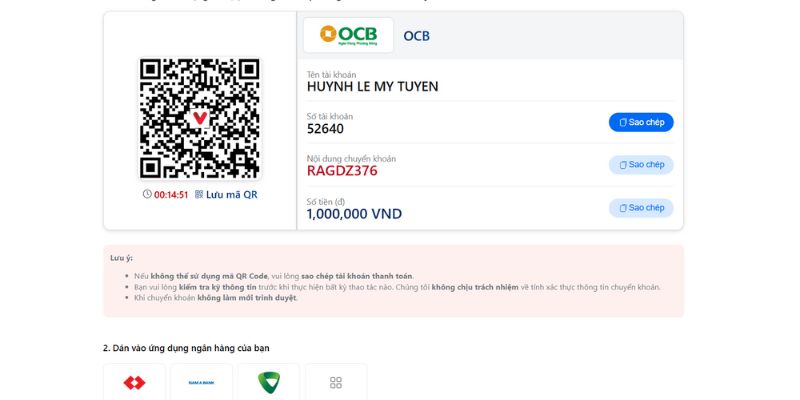Click the QR code image

tap(200, 118)
